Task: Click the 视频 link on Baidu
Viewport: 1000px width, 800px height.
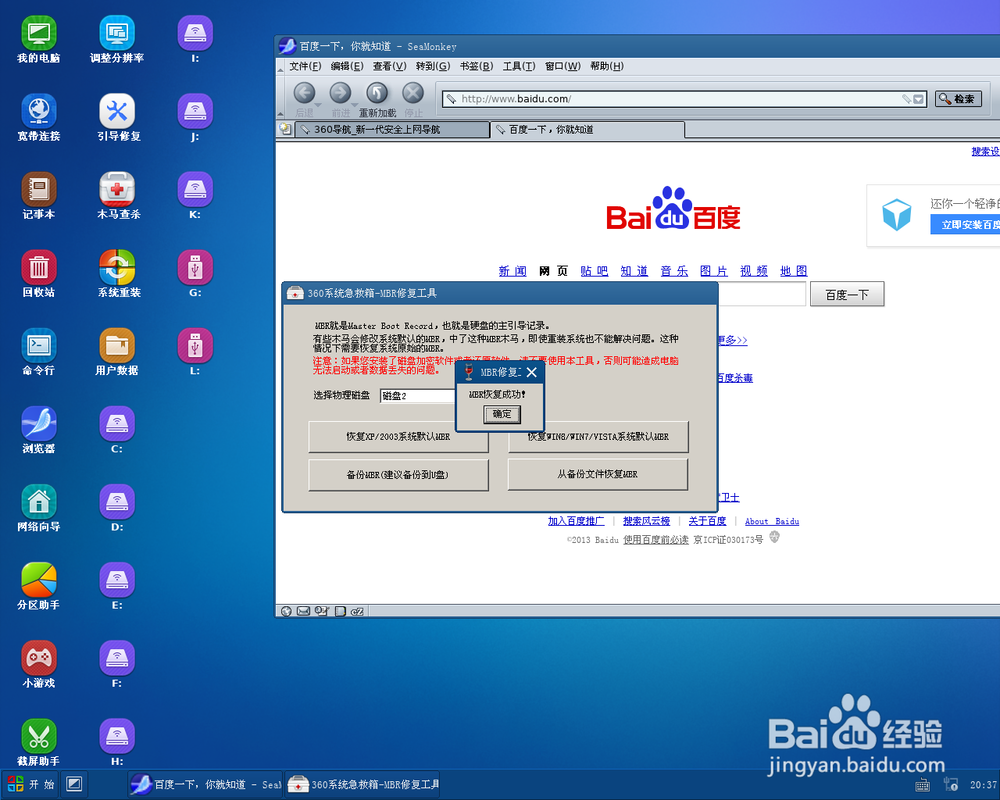Action: point(754,271)
